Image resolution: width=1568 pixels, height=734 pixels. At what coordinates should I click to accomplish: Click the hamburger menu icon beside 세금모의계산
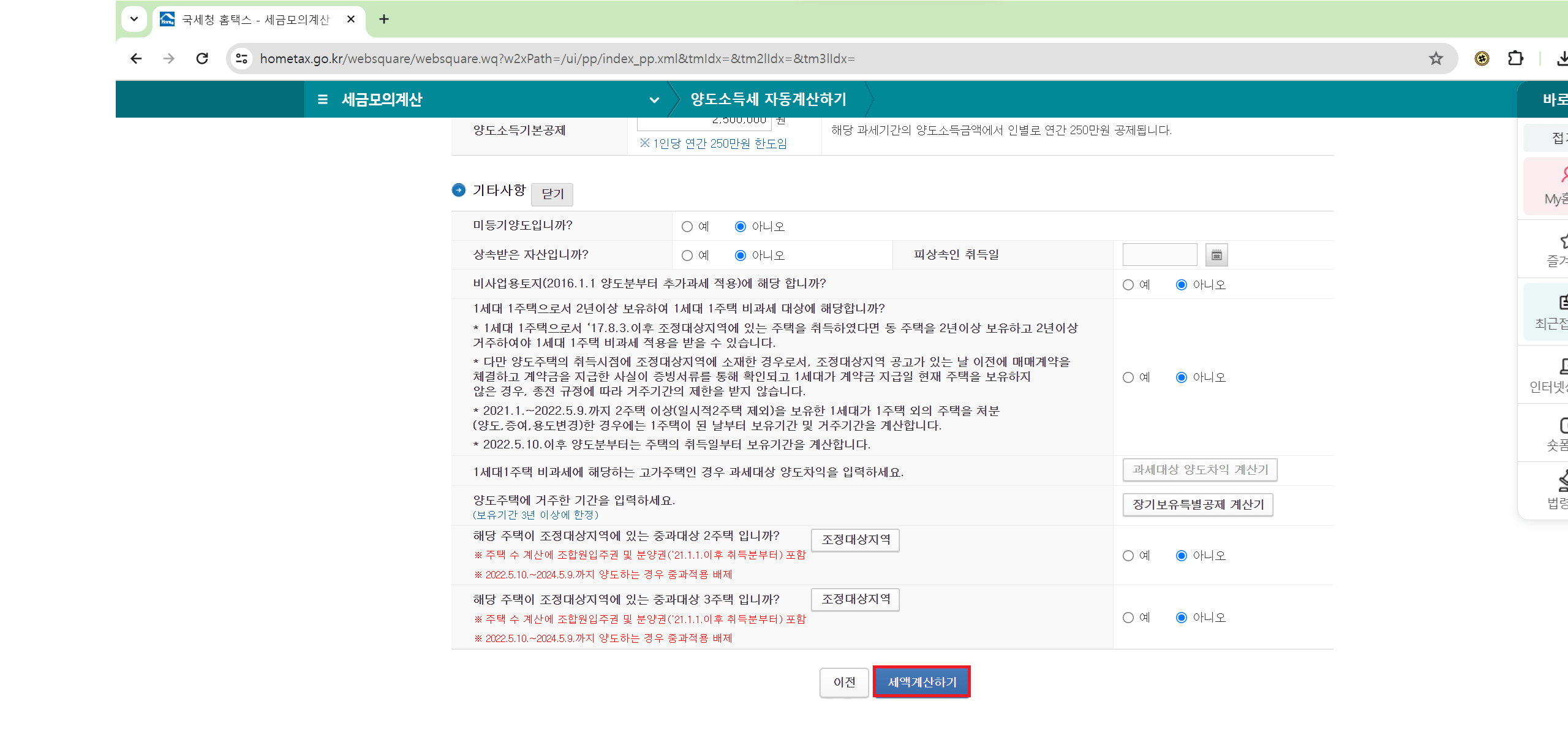pyautogui.click(x=323, y=99)
